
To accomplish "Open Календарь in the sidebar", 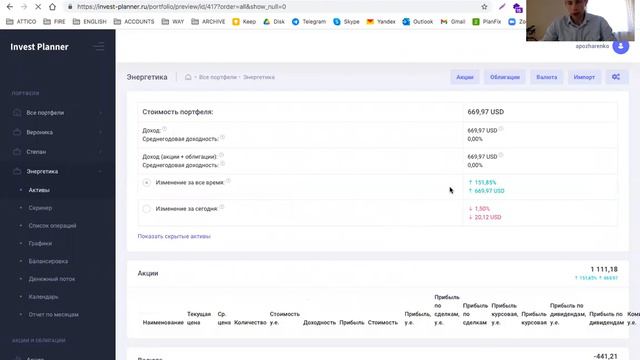I will (43, 297).
